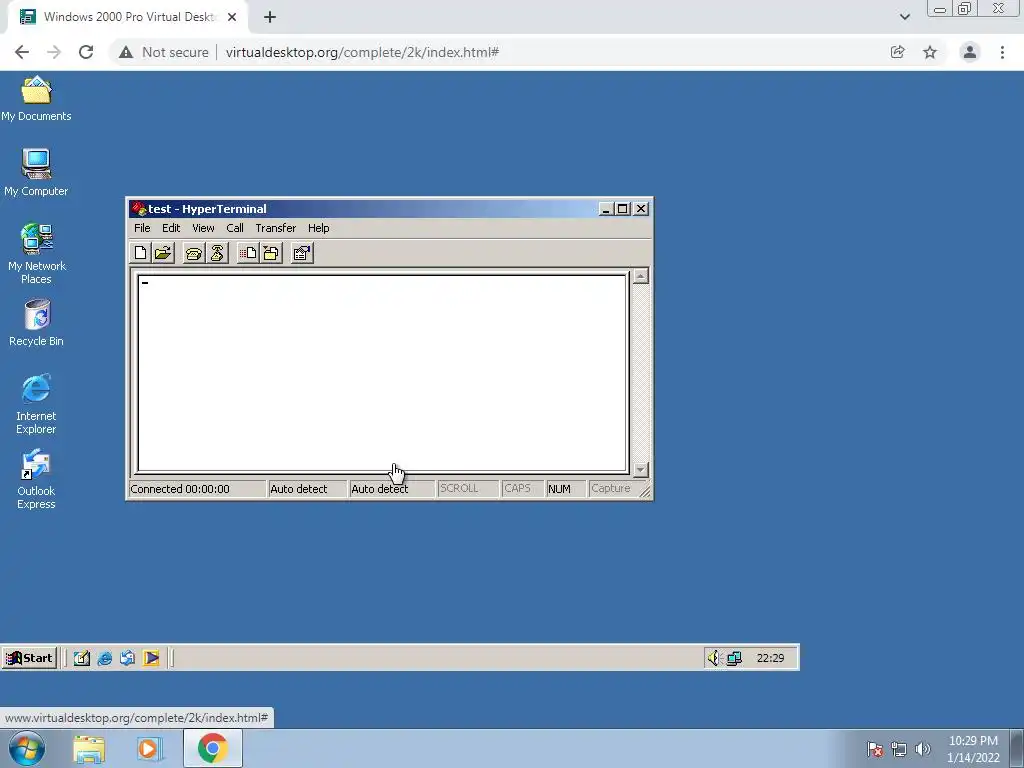Reload the page in Chrome

click(x=86, y=52)
